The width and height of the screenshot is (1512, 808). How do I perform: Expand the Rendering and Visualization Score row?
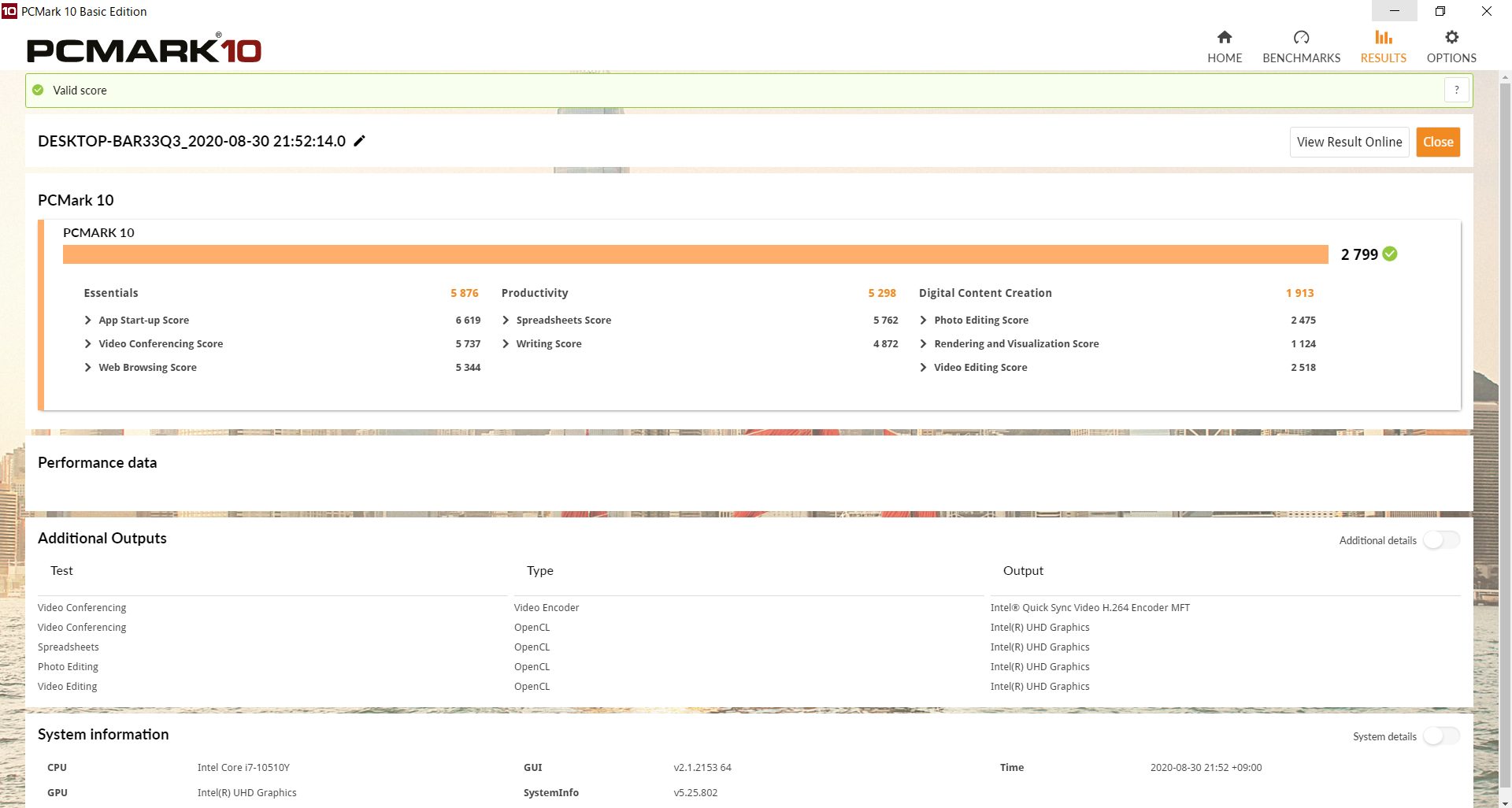point(923,343)
